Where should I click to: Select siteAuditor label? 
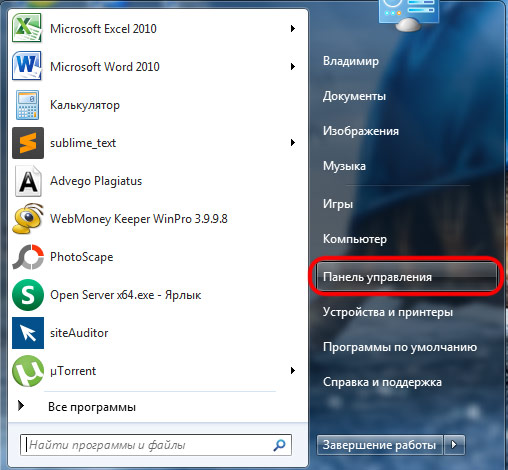click(79, 333)
